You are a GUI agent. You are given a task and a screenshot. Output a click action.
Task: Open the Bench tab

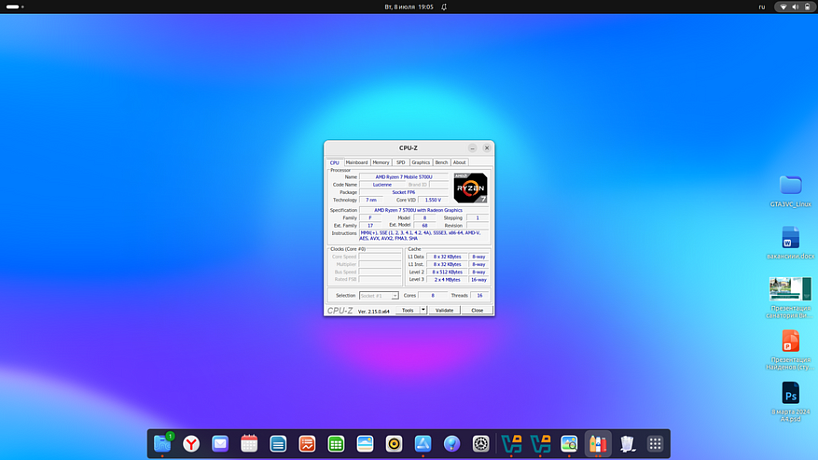(x=441, y=162)
